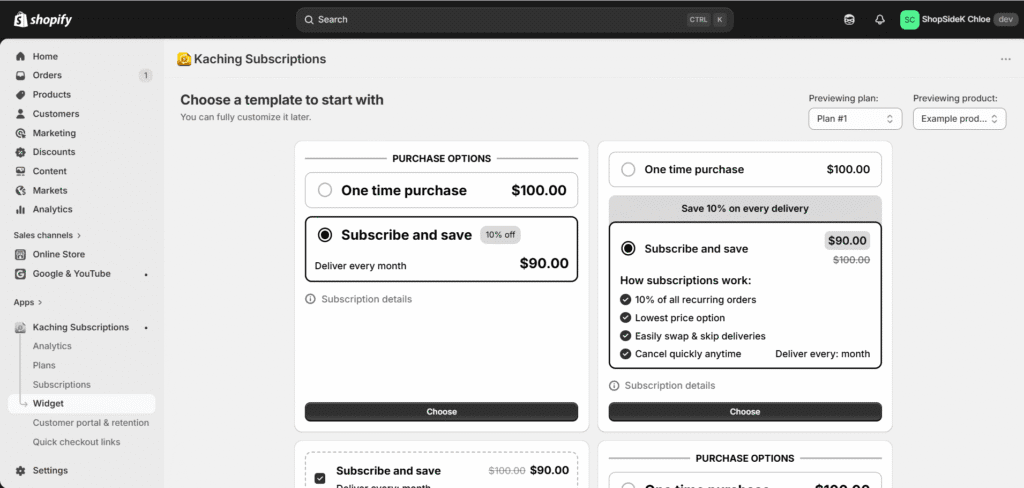Click the SC store avatar
The height and width of the screenshot is (488, 1024).
pos(909,20)
